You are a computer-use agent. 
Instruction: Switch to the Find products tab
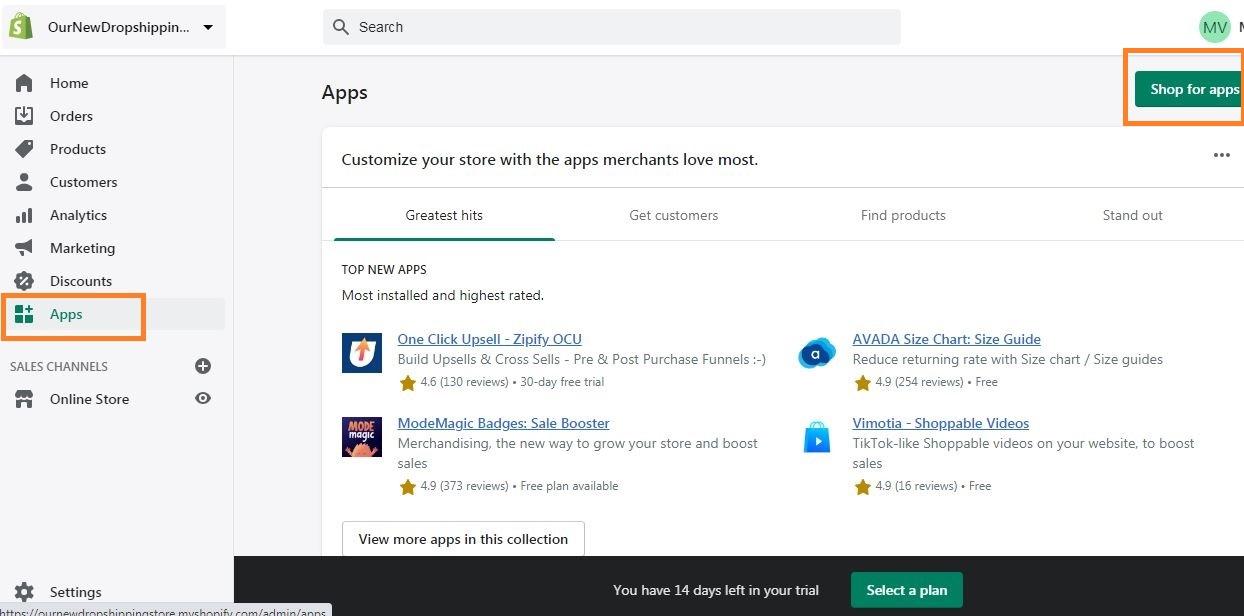click(x=903, y=215)
